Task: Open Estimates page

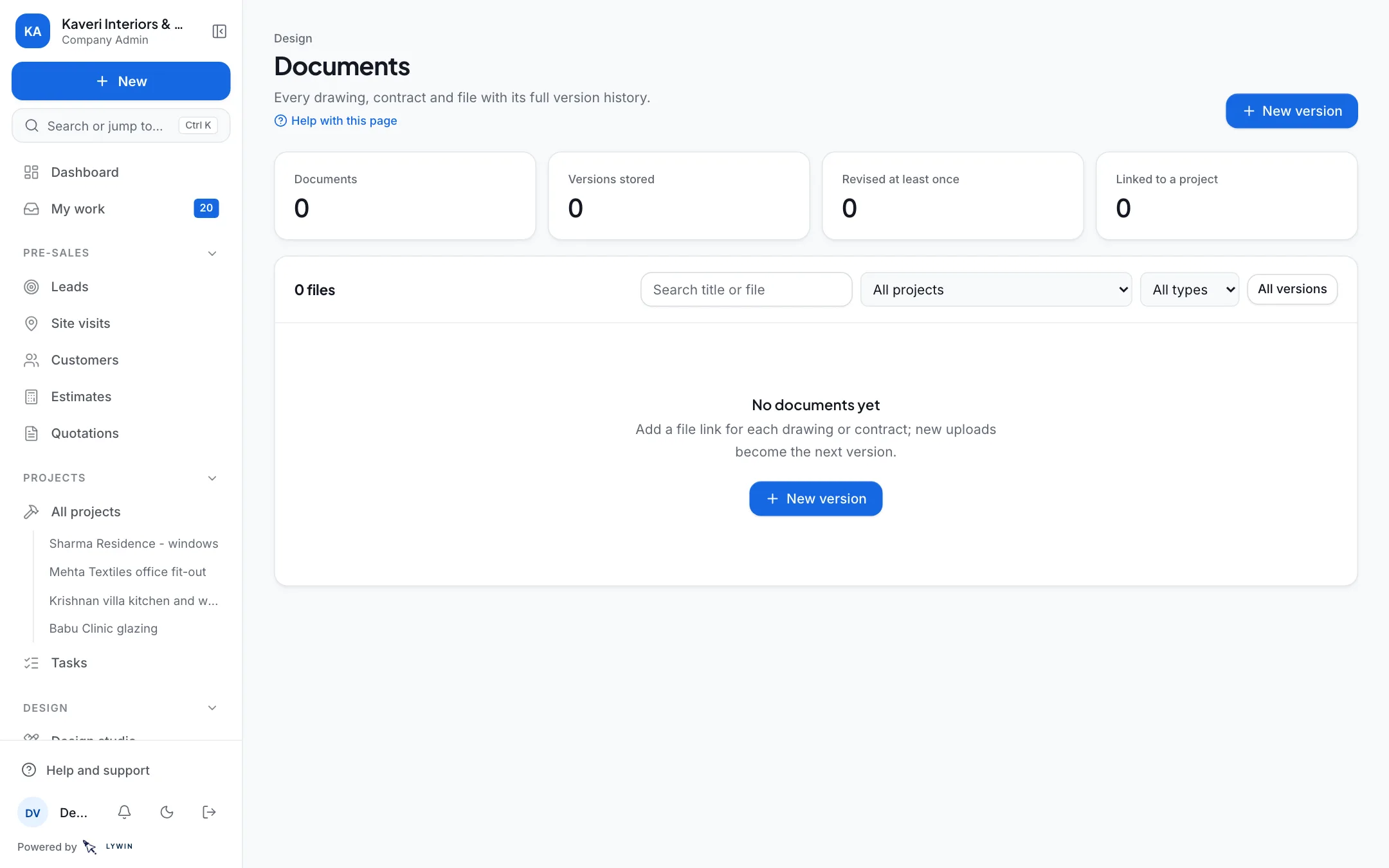Action: coord(121,397)
